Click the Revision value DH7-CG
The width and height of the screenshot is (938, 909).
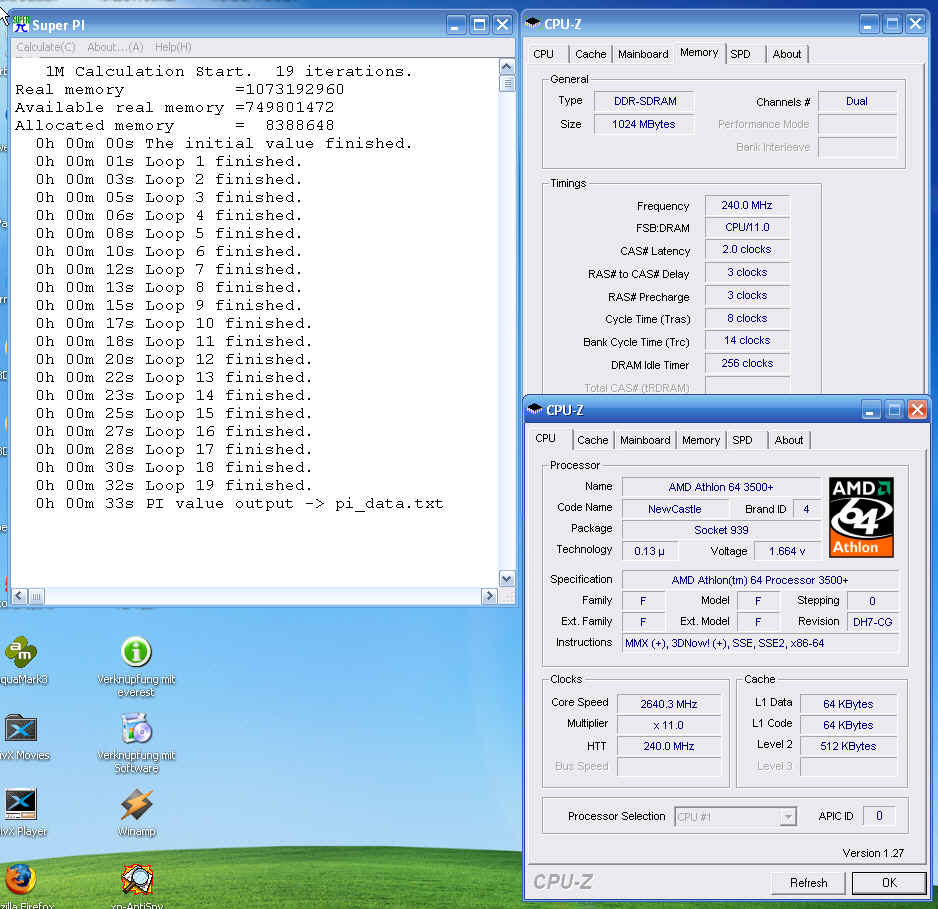pyautogui.click(x=872, y=622)
